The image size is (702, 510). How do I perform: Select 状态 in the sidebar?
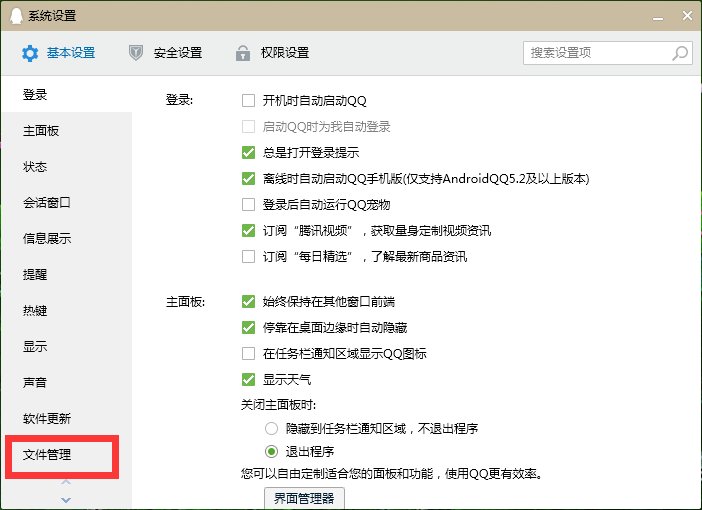click(66, 167)
